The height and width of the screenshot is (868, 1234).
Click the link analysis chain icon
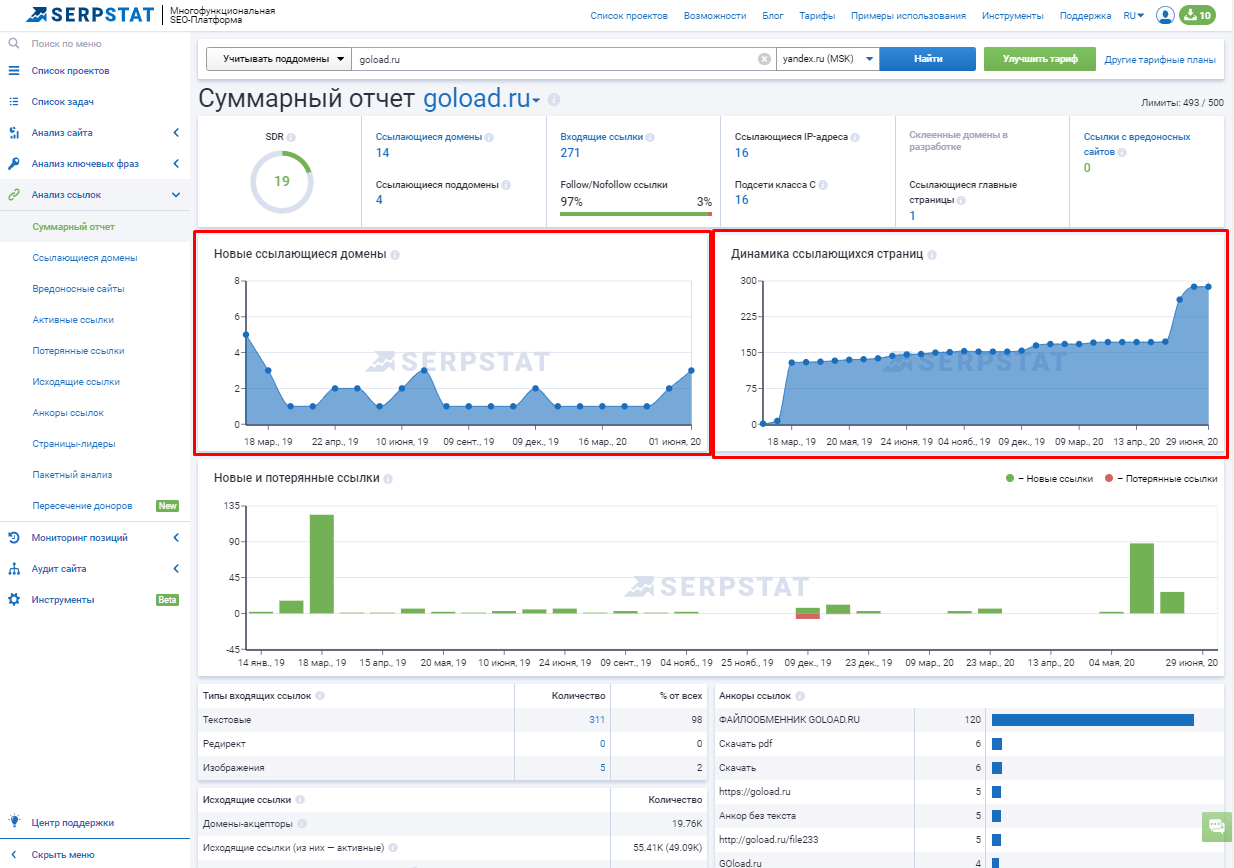tap(14, 195)
